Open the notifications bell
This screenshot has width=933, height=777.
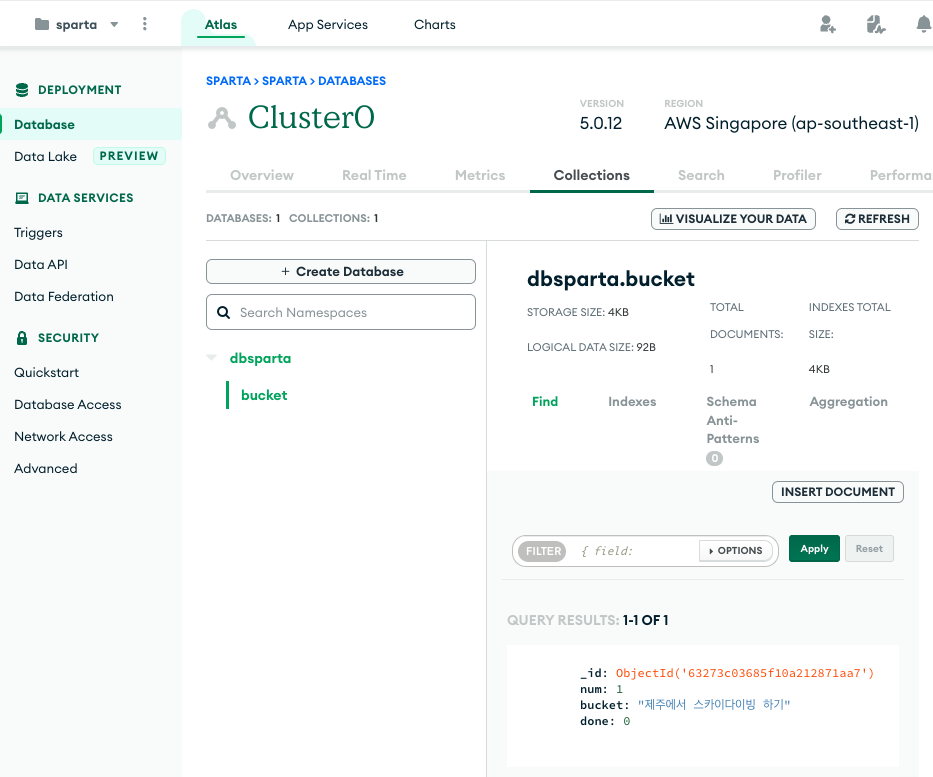click(923, 24)
